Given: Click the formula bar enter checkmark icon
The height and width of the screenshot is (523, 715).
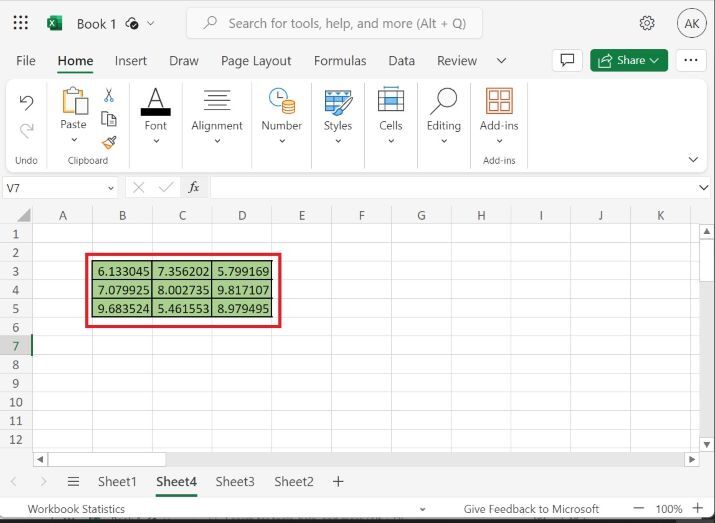Looking at the screenshot, I should point(166,187).
